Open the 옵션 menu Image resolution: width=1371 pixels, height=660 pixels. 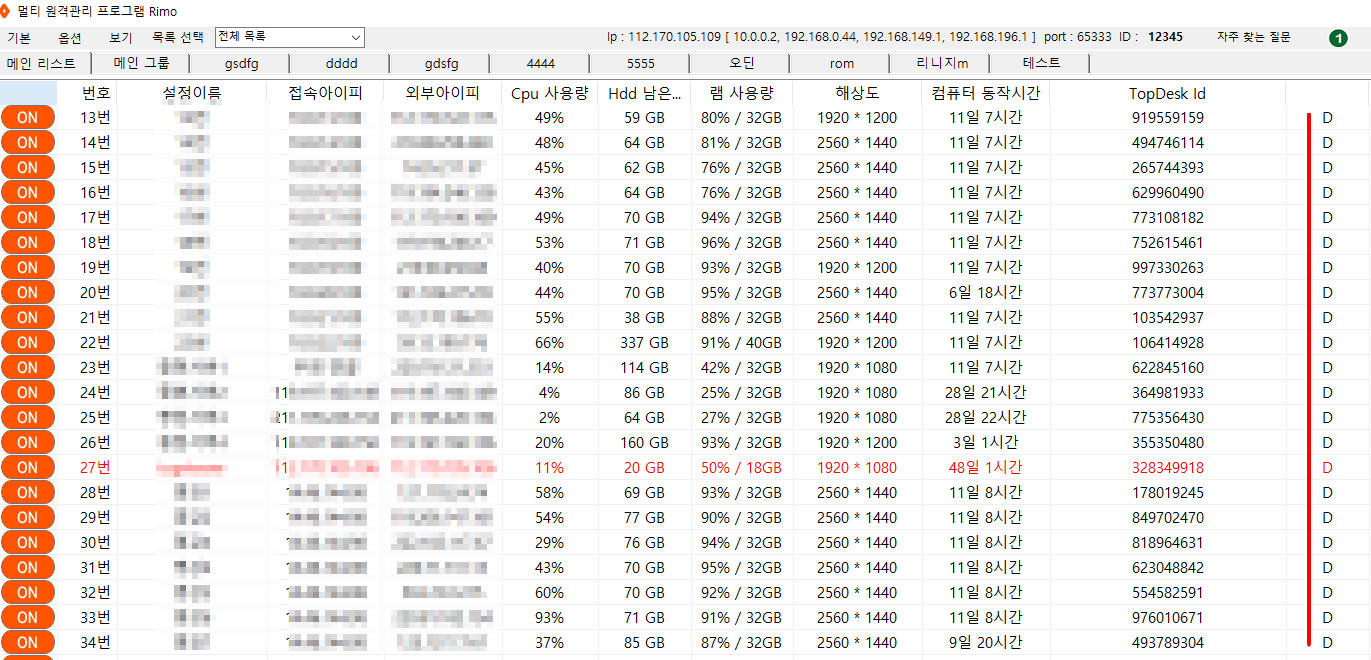(x=70, y=37)
